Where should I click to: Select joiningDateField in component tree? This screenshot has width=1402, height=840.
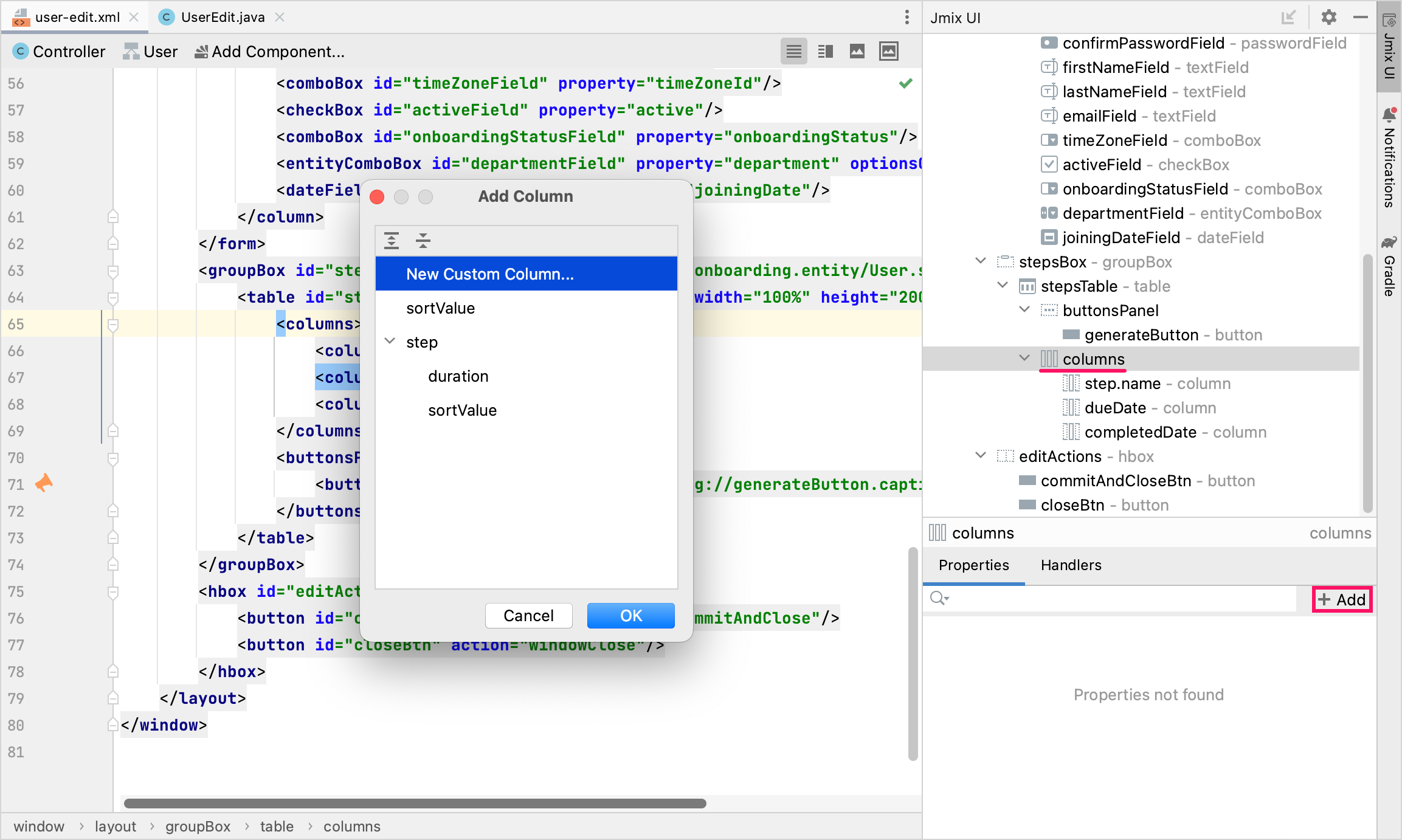[1152, 238]
